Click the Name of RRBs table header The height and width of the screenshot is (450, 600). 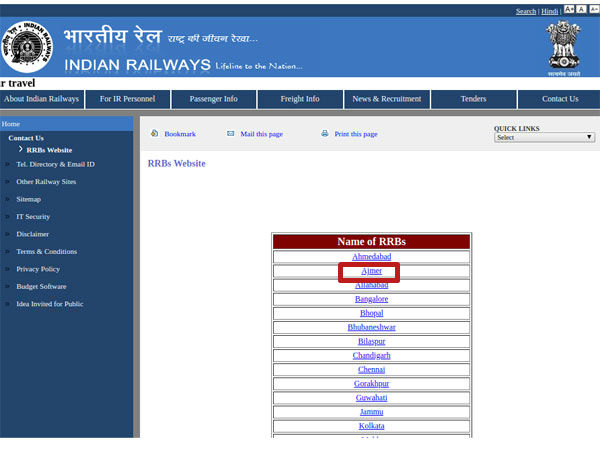(372, 242)
